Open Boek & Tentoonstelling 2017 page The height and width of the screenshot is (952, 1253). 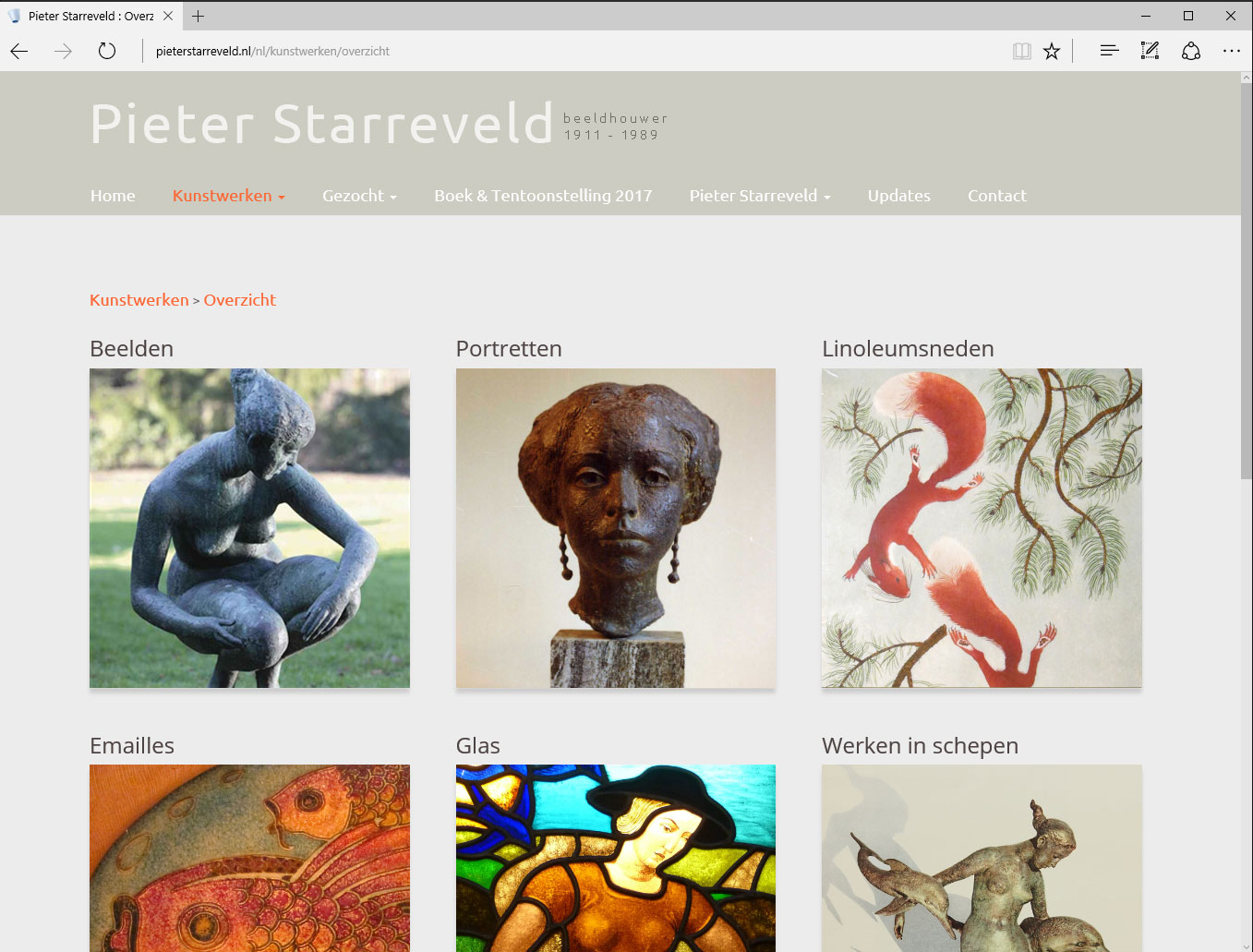543,196
